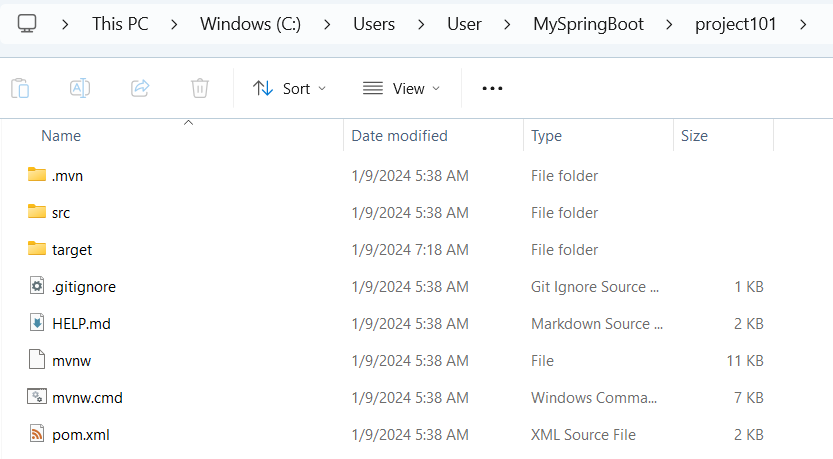This screenshot has height=459, width=833.
Task: Go to User in breadcrumb
Action: 464,24
